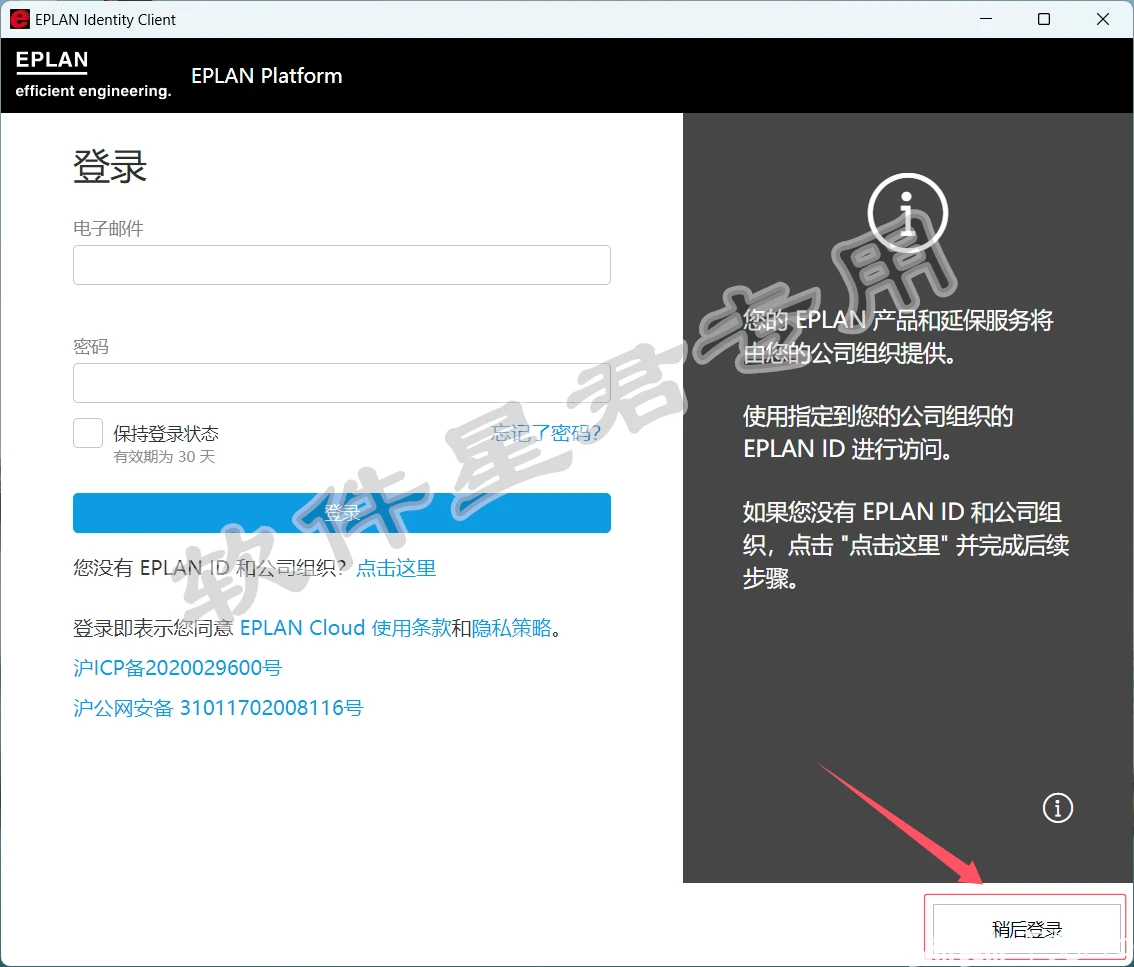
Task: Open the privacy policy link
Action: 512,628
